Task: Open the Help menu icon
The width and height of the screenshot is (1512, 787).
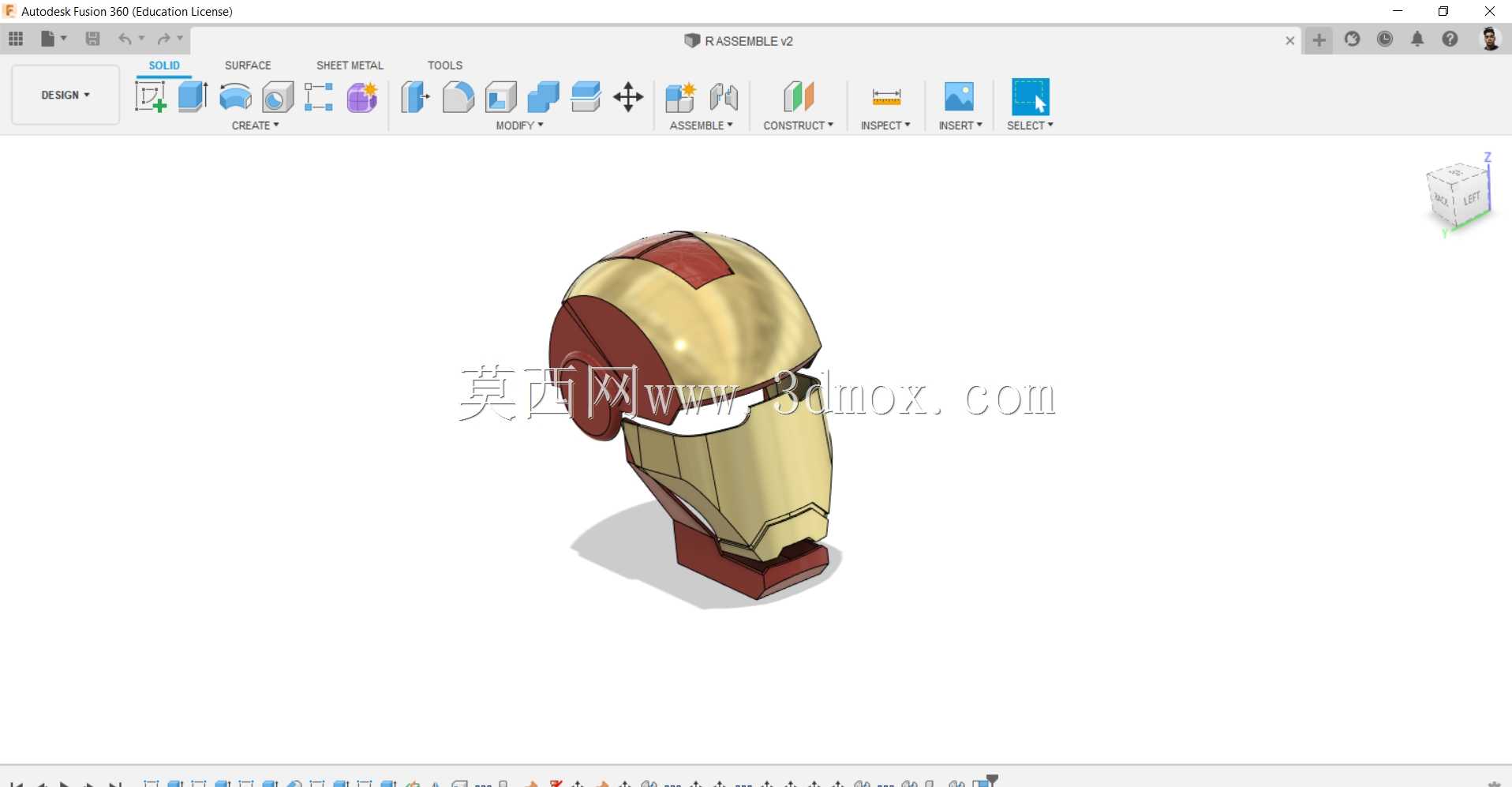Action: (1450, 39)
